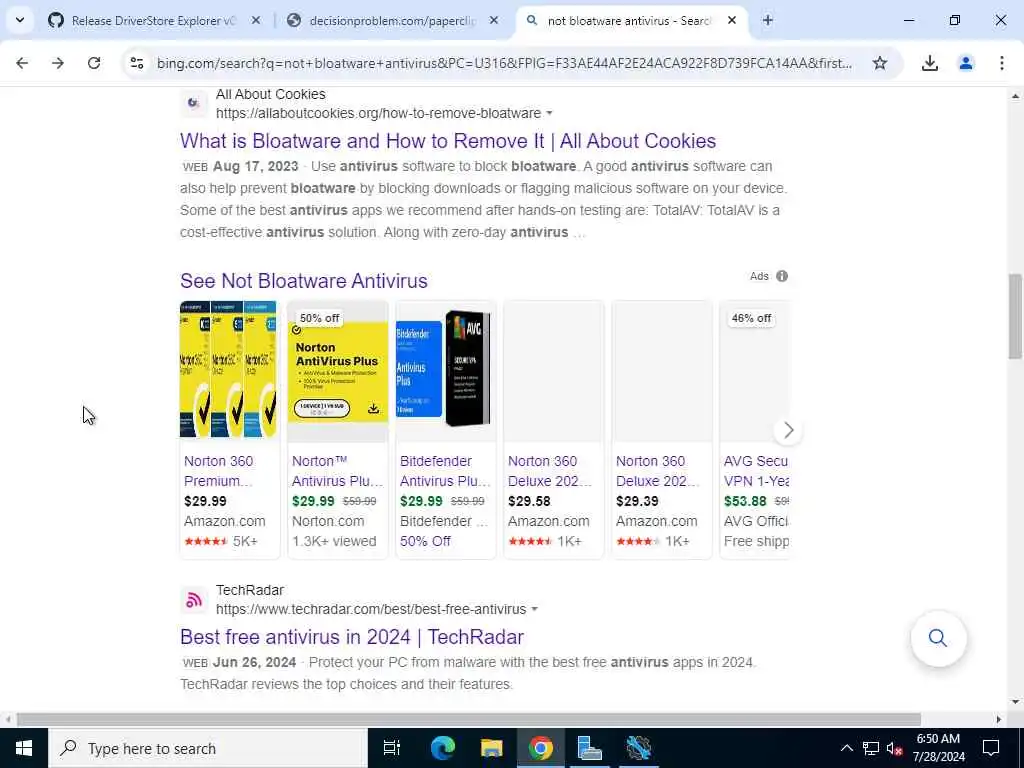Close the DriverStore Explorer tab
The image size is (1024, 768).
point(256,20)
